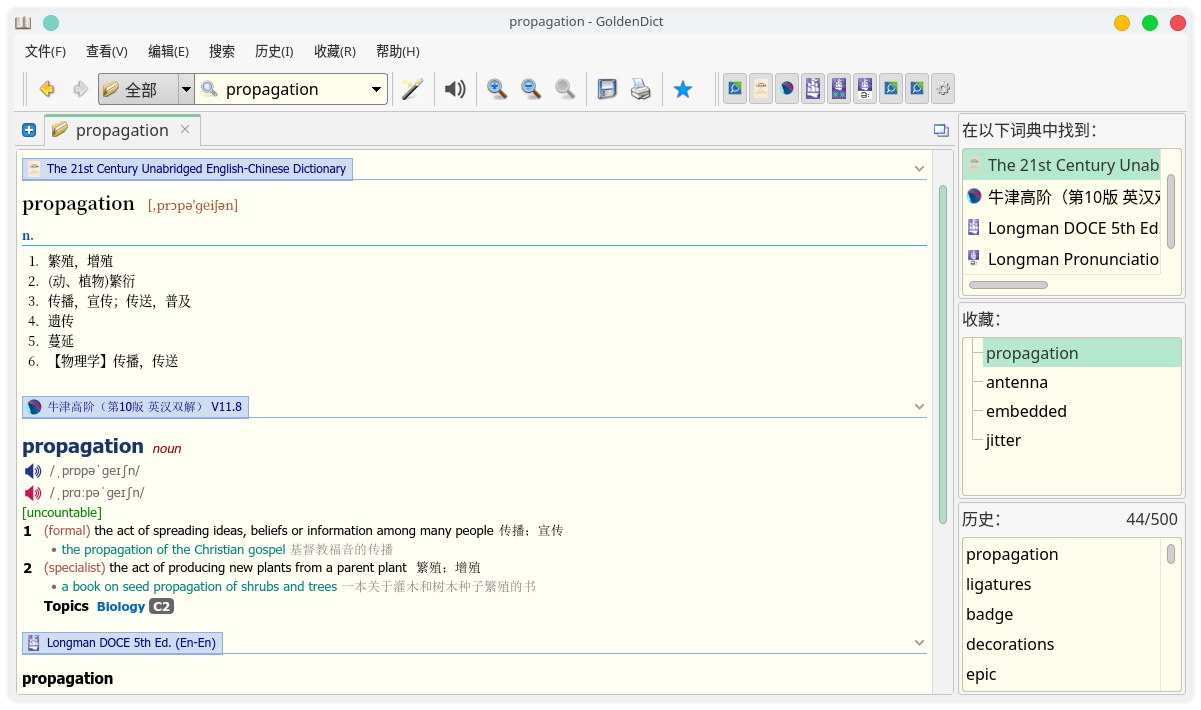Zoom in with the plus magnifier
Image resolution: width=1201 pixels, height=710 pixels.
(497, 89)
